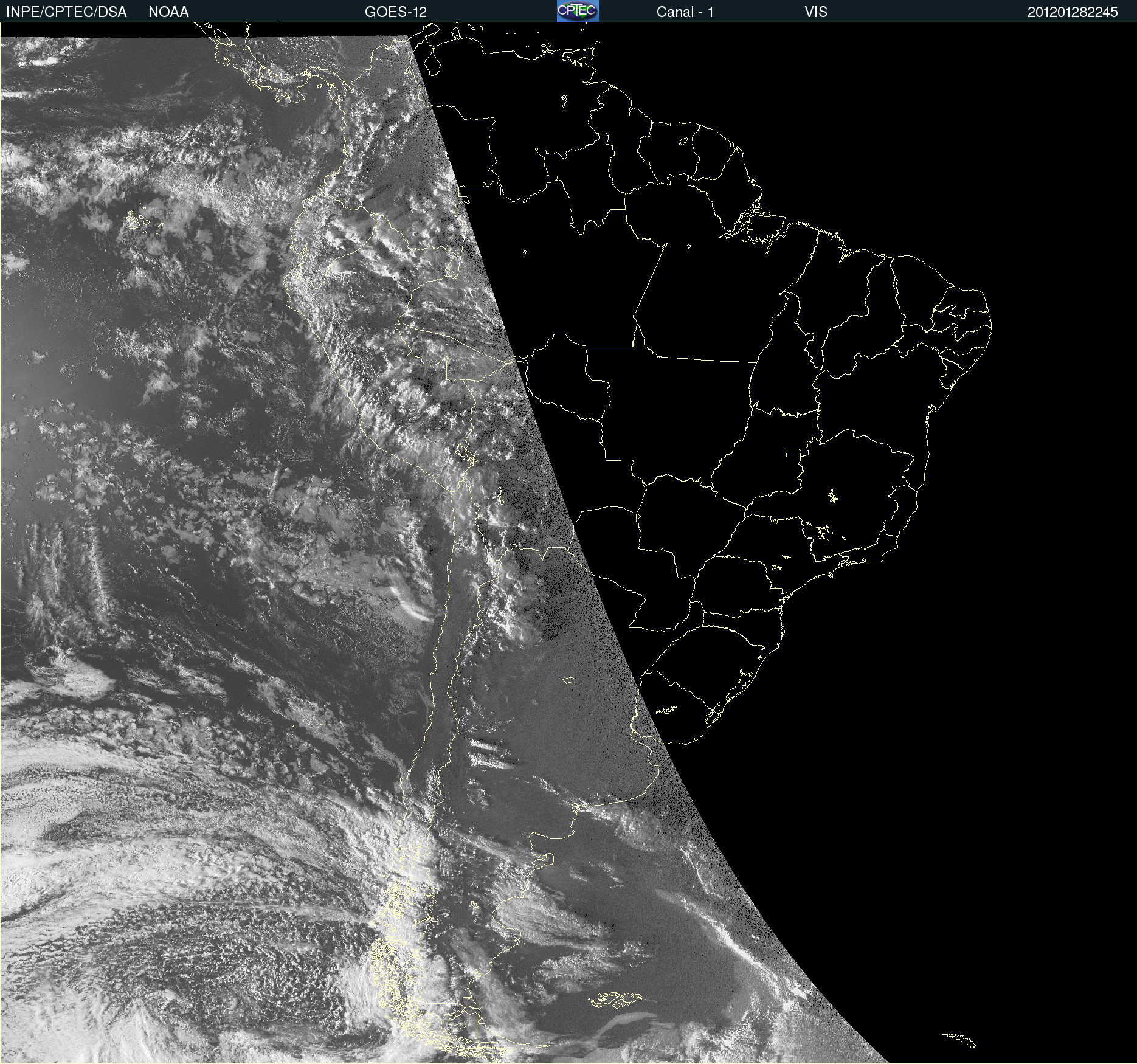This screenshot has width=1137, height=1064.
Task: Select the NOAA label in header
Action: click(x=168, y=12)
